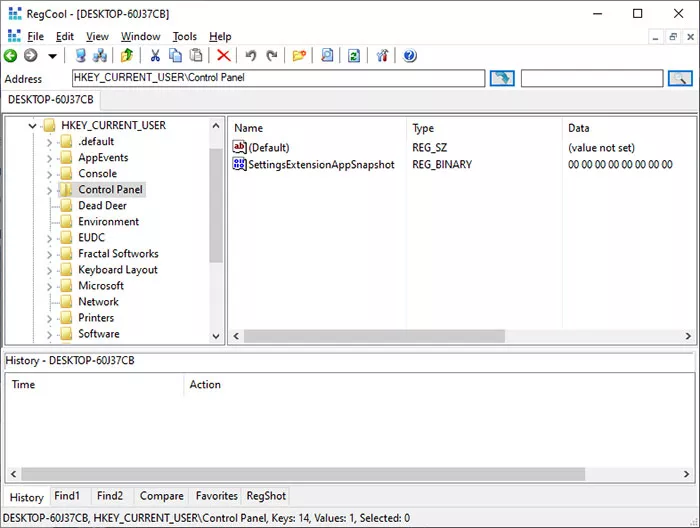Switch to the Favorites tab
This screenshot has height=528, width=700.
pyautogui.click(x=217, y=496)
